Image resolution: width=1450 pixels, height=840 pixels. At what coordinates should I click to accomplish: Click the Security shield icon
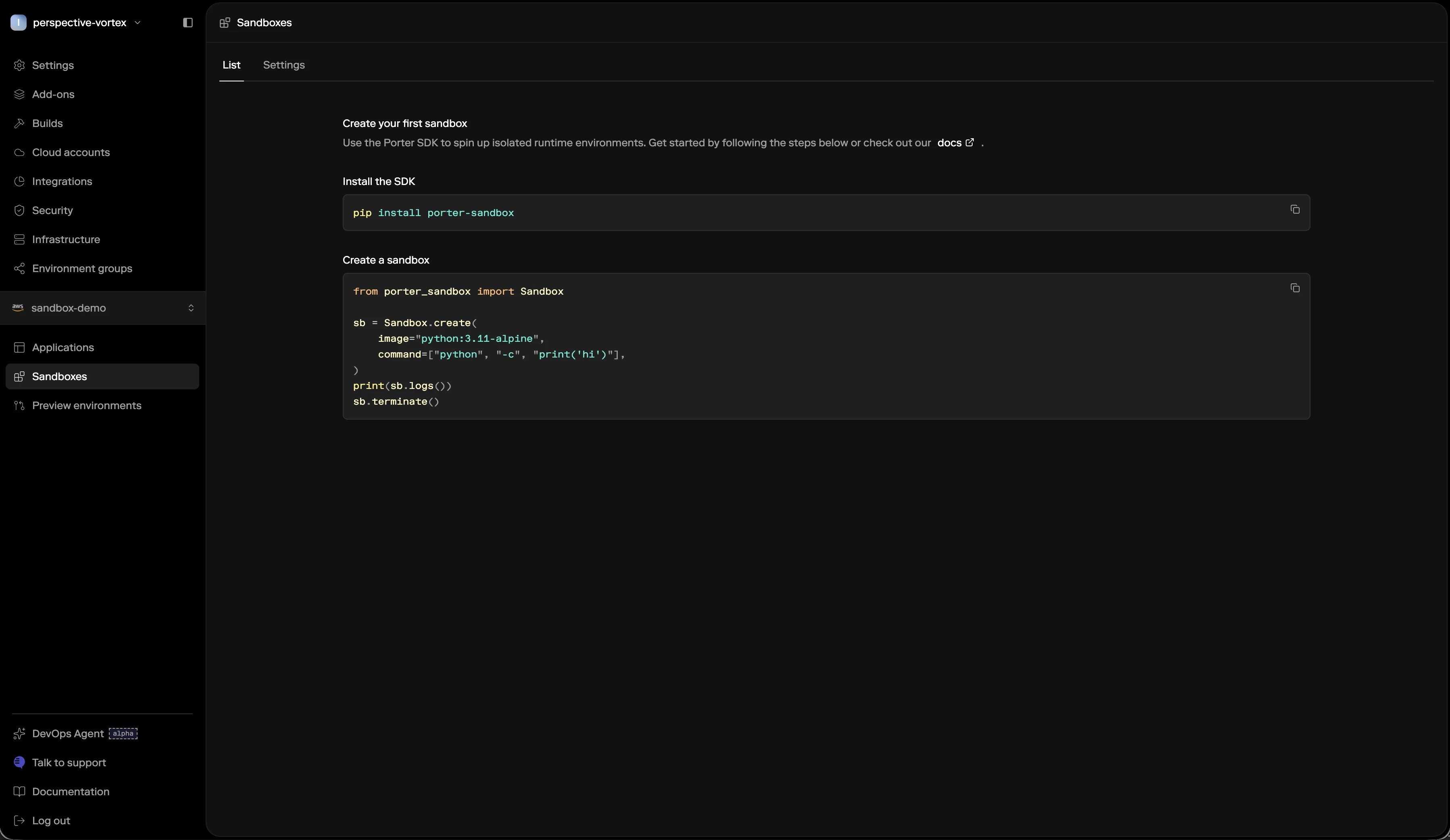click(x=19, y=210)
